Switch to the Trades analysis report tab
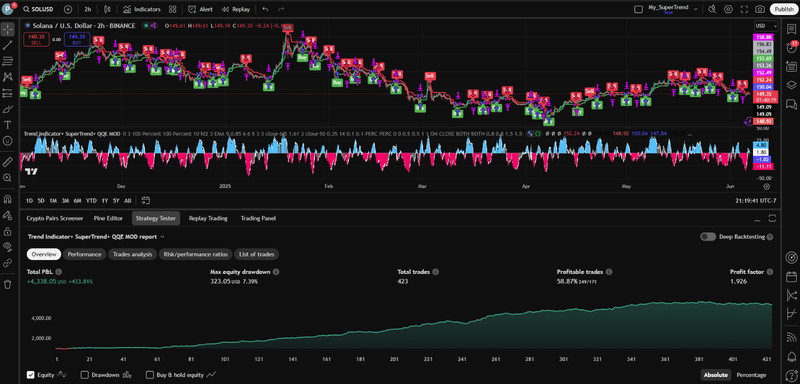Image resolution: width=800 pixels, height=384 pixels. (x=132, y=254)
